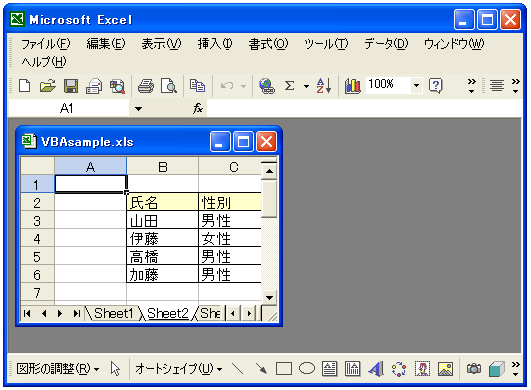Open the ツール(T) menu
This screenshot has width=531, height=390.
(x=326, y=44)
